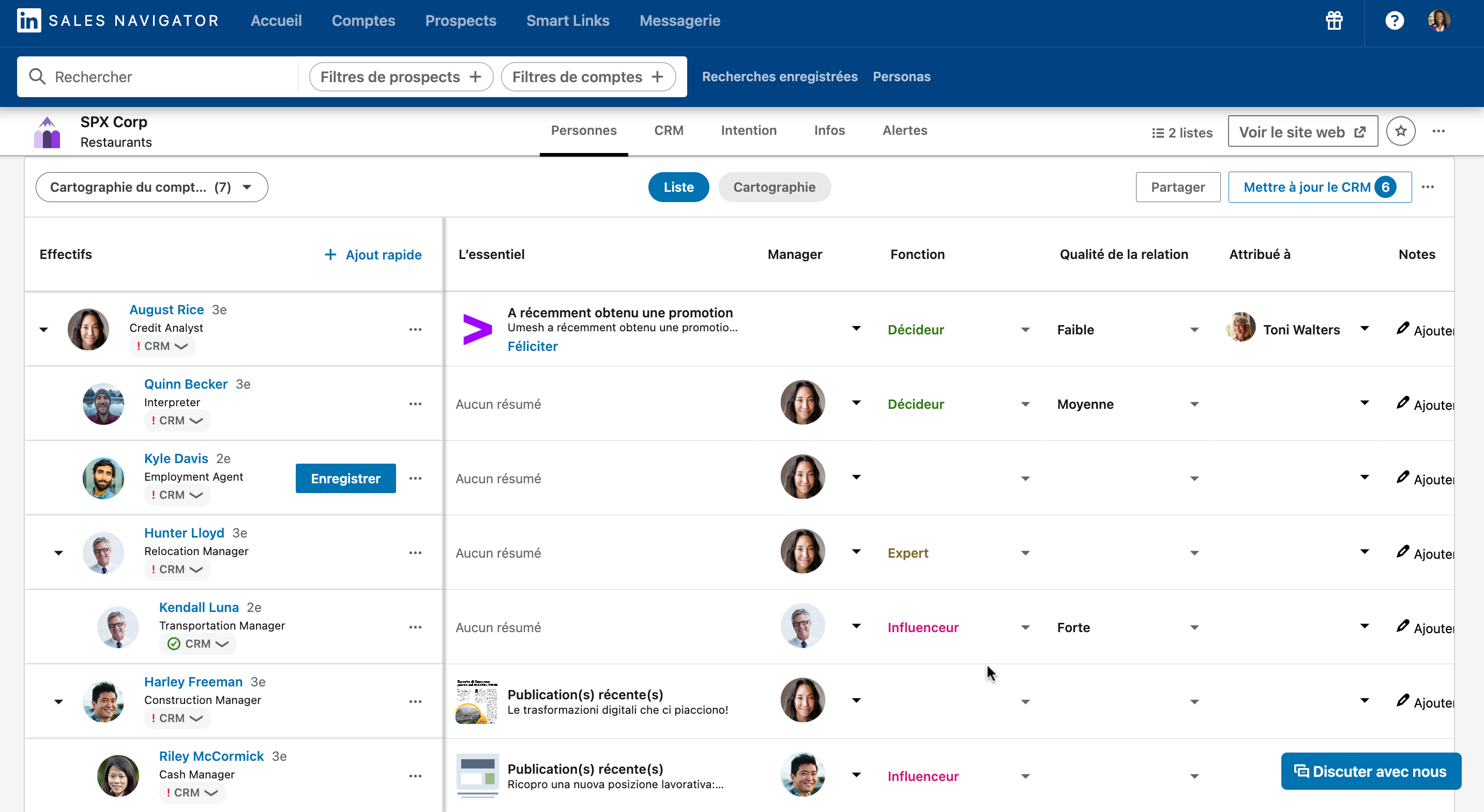Click Ajout rapide link

click(373, 255)
